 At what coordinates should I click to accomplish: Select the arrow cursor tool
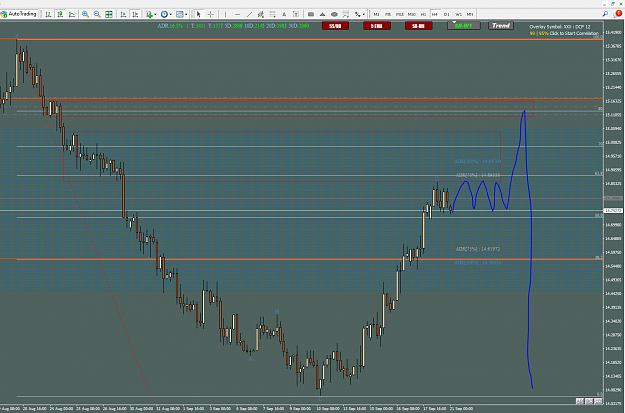tap(199, 14)
